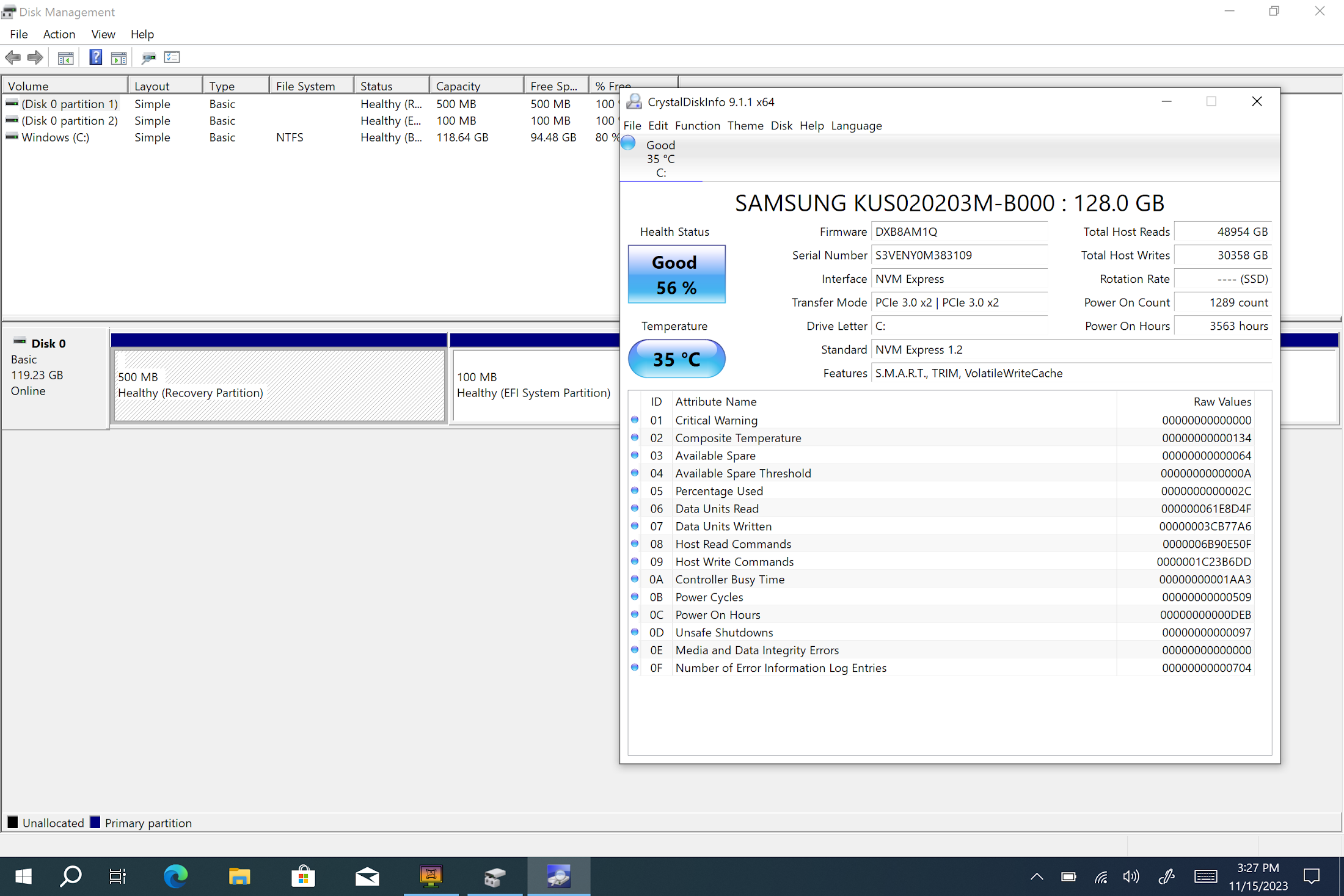Open the Windows Start menu
1344x896 pixels.
click(23, 876)
